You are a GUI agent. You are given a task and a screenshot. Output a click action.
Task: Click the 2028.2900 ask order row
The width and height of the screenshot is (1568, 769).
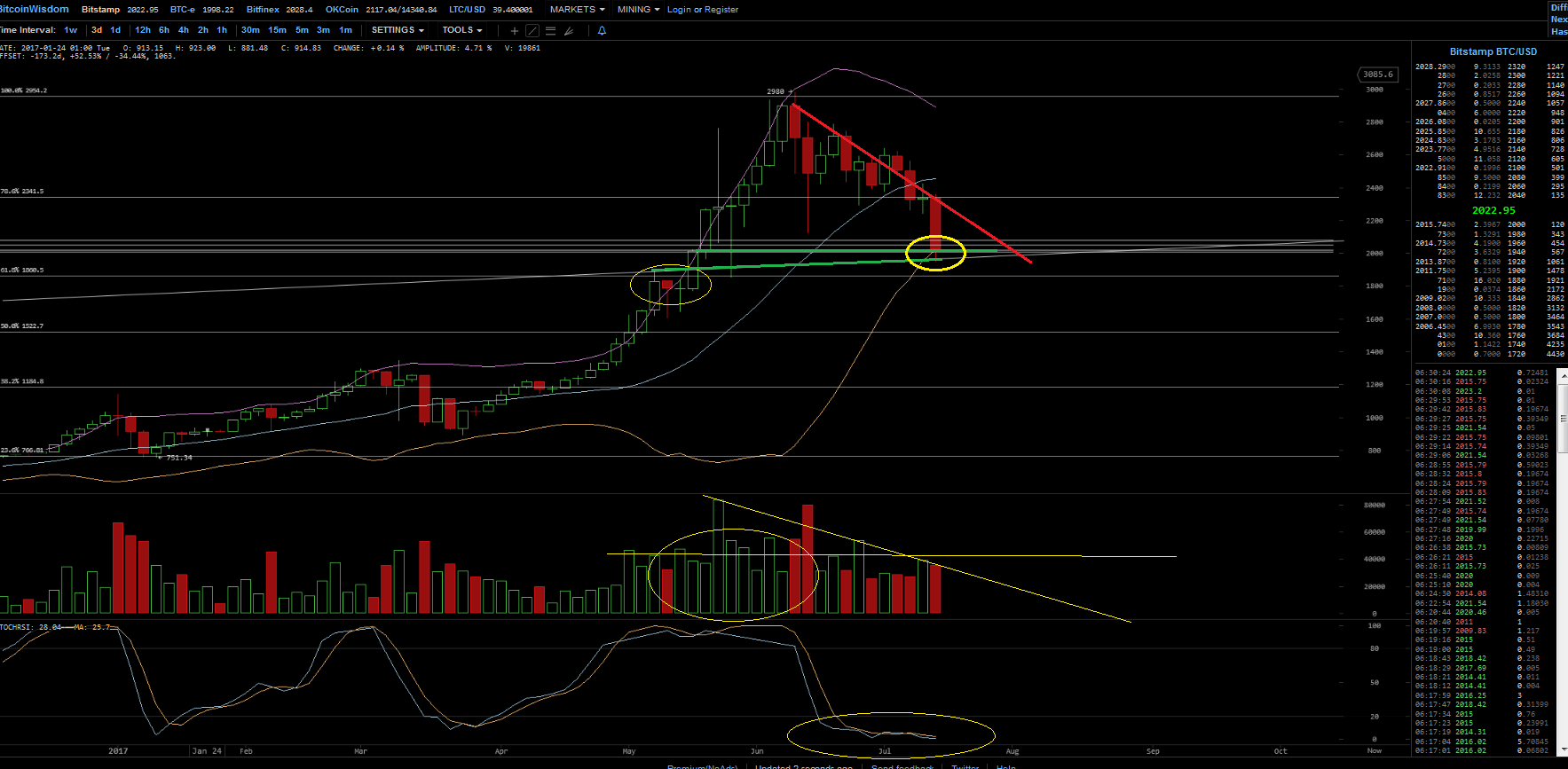click(1490, 67)
